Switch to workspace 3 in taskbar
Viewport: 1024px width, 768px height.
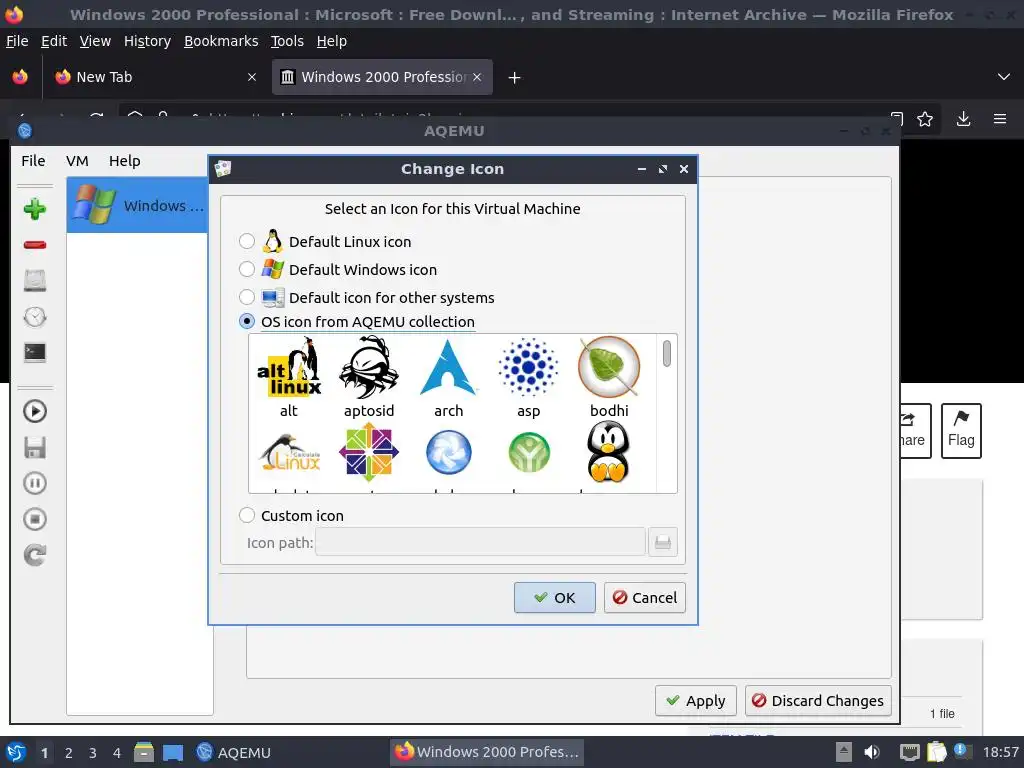pos(93,753)
